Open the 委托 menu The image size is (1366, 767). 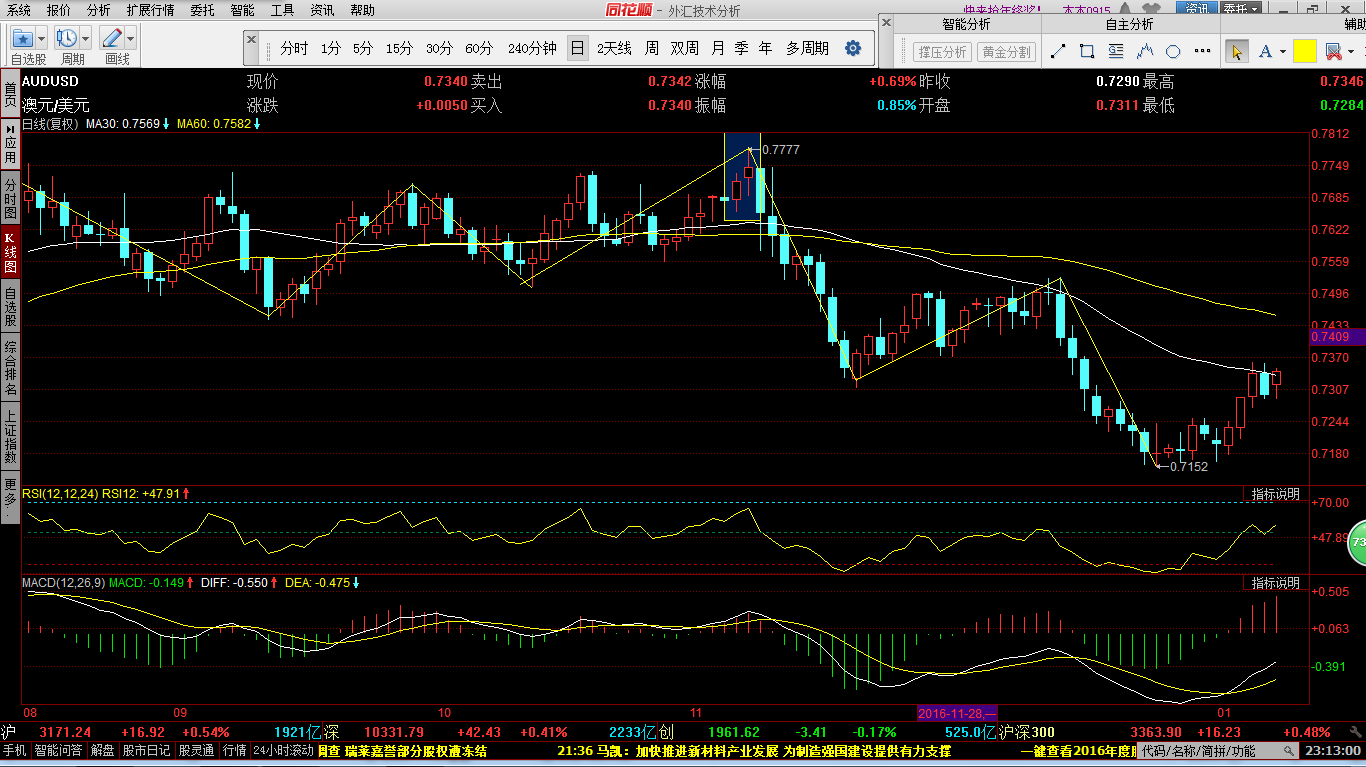(x=202, y=10)
